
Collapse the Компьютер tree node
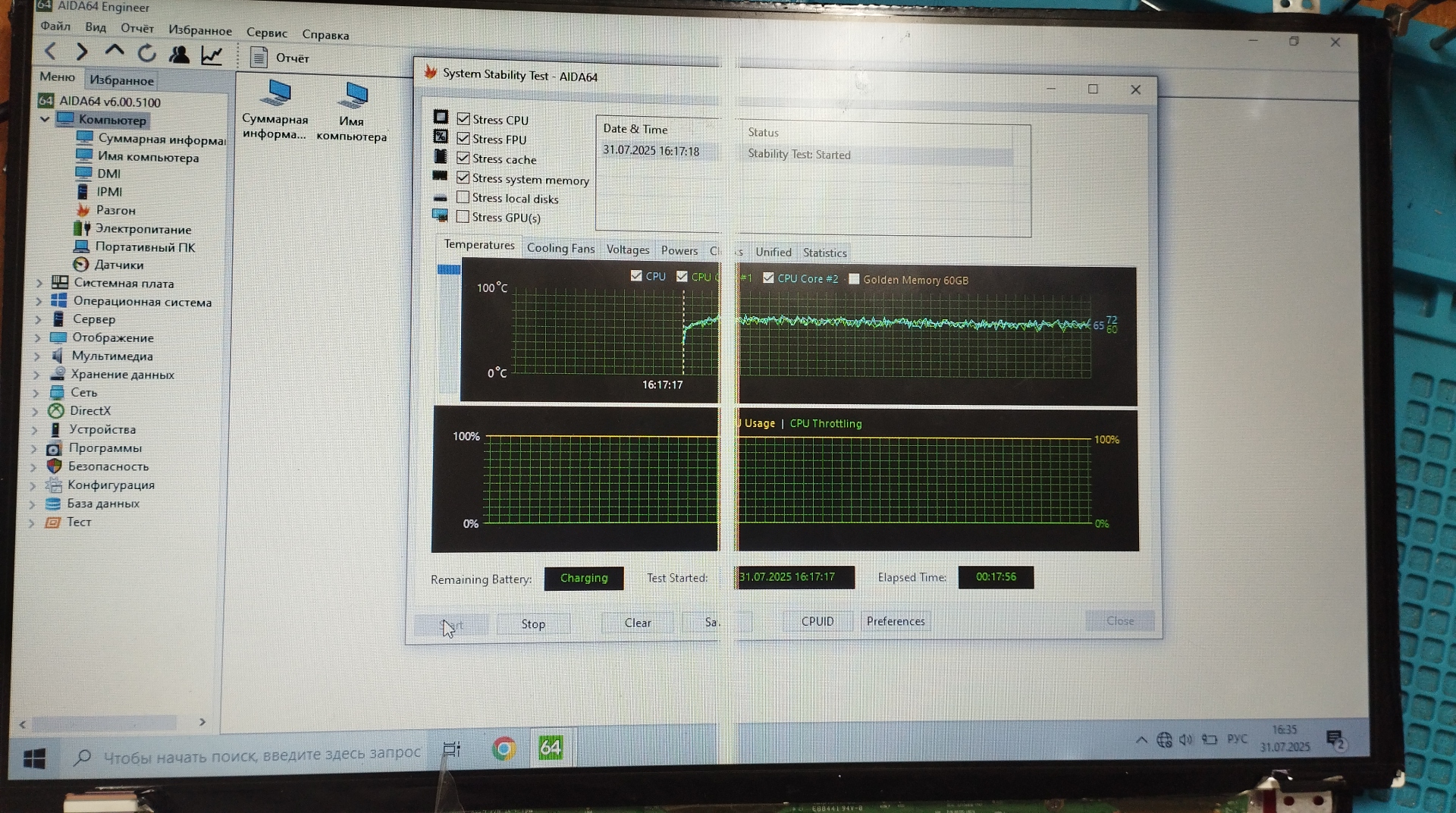[45, 119]
